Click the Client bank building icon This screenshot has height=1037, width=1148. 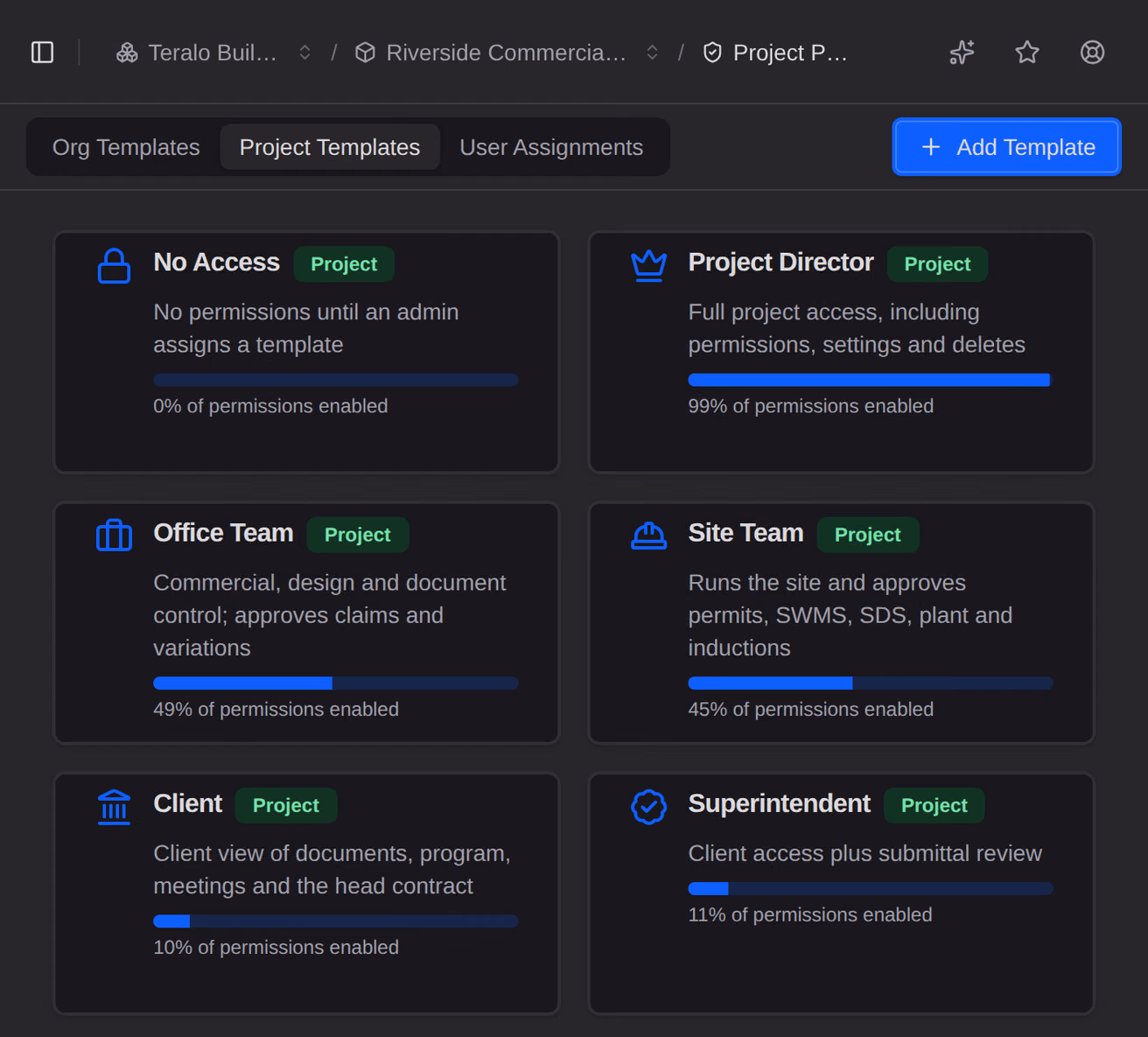[114, 807]
